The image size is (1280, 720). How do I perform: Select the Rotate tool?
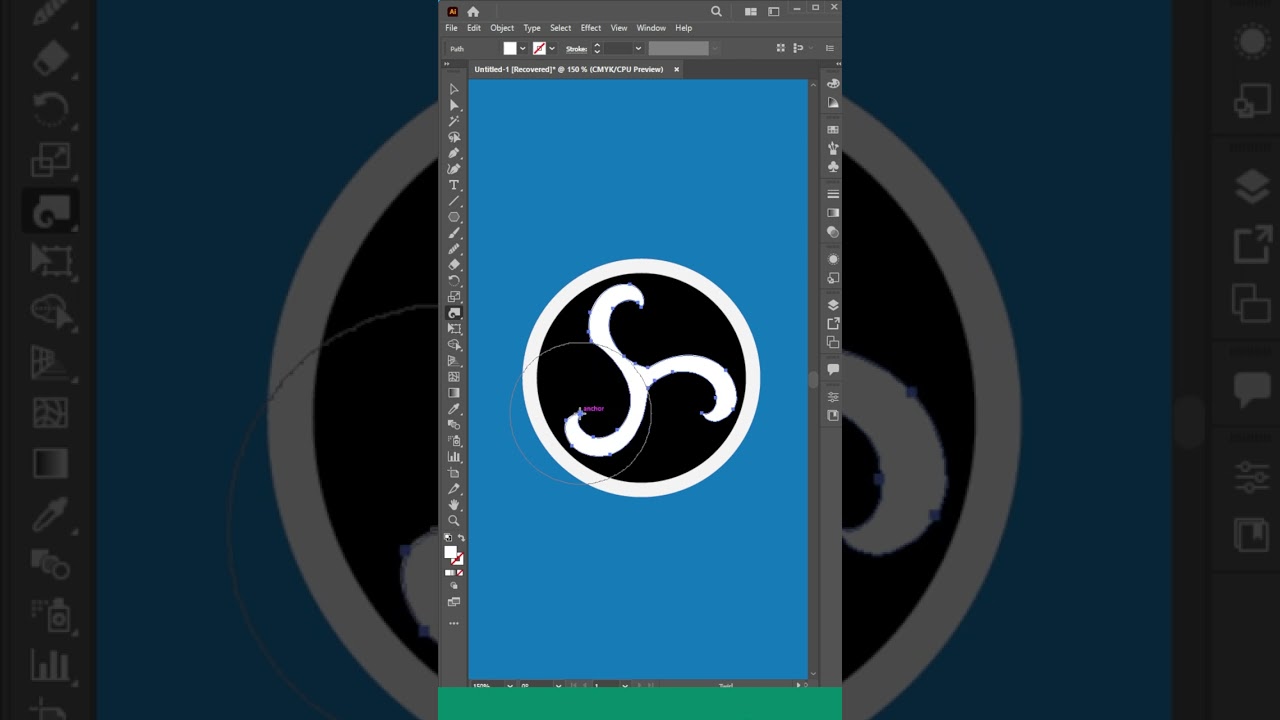point(454,281)
